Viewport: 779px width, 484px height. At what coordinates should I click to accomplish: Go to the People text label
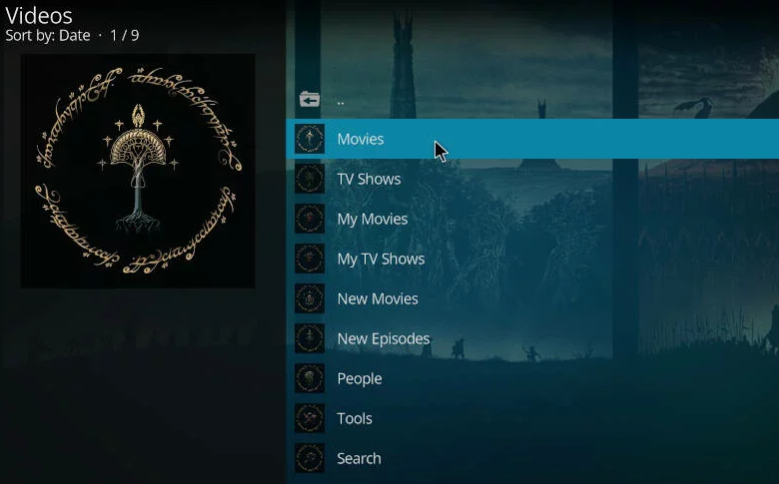(x=359, y=379)
